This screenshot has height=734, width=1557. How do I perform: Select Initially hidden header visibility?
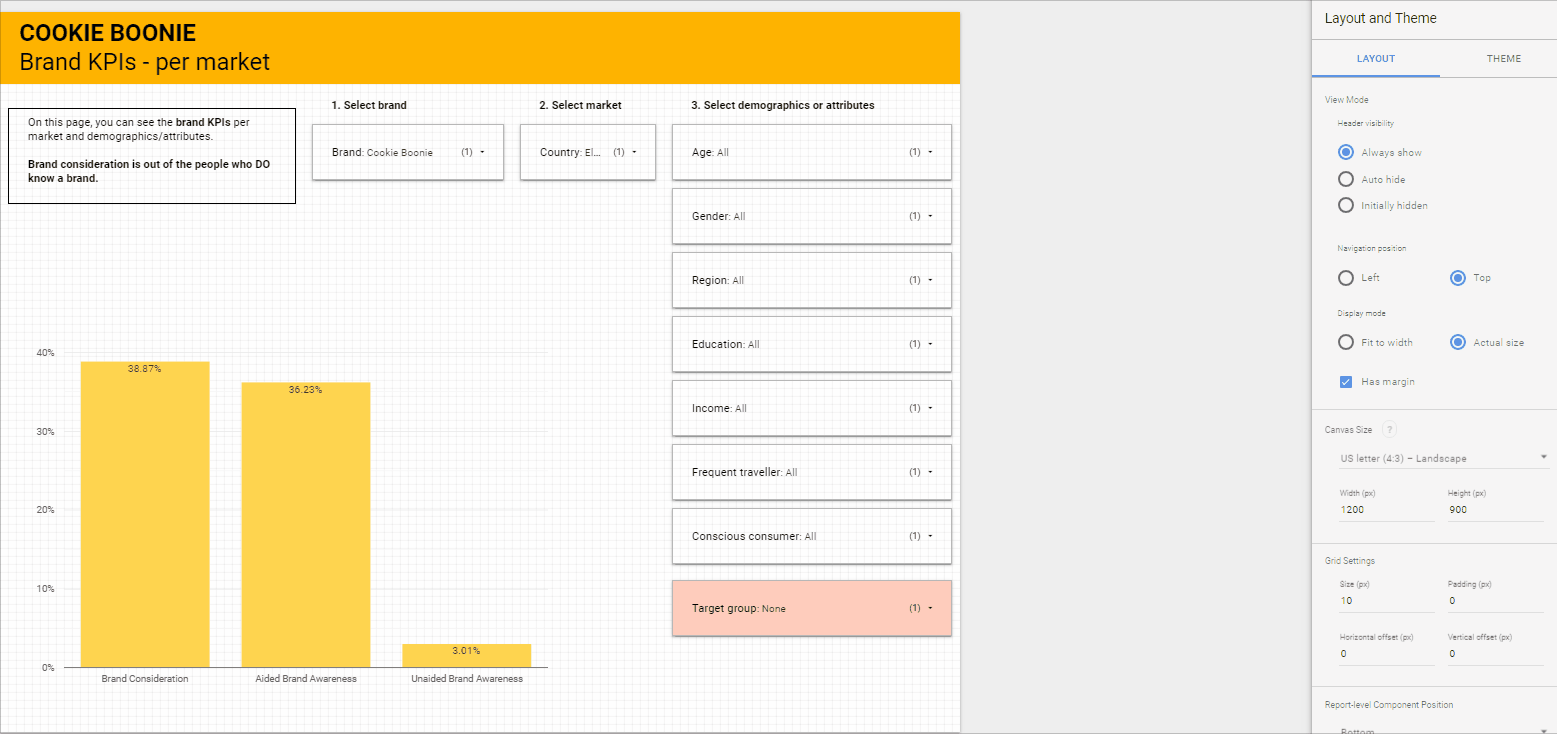click(x=1345, y=205)
